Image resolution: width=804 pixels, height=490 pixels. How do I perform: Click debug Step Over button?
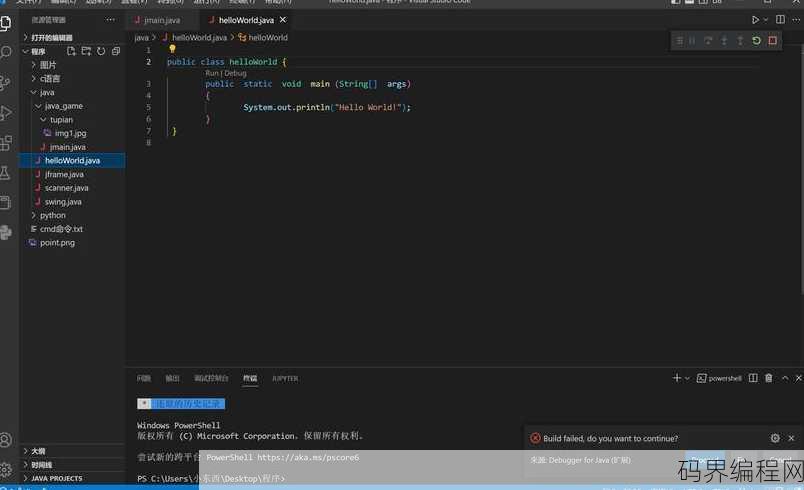[708, 40]
